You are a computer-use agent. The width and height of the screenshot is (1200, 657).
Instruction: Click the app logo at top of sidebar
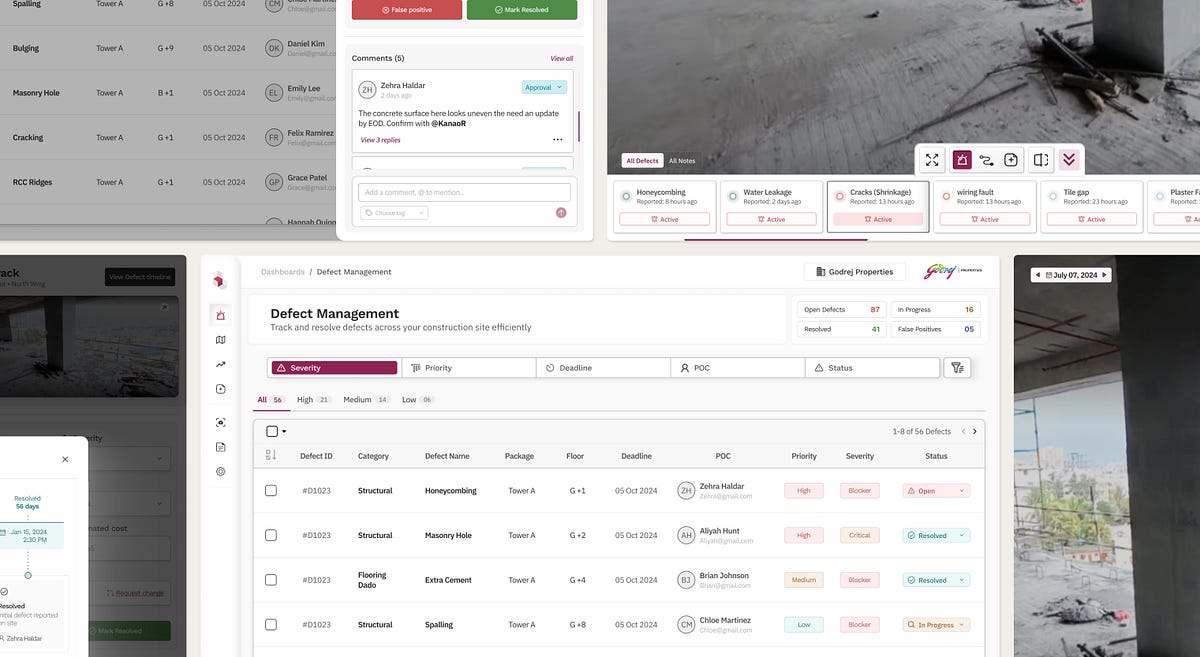(x=220, y=280)
